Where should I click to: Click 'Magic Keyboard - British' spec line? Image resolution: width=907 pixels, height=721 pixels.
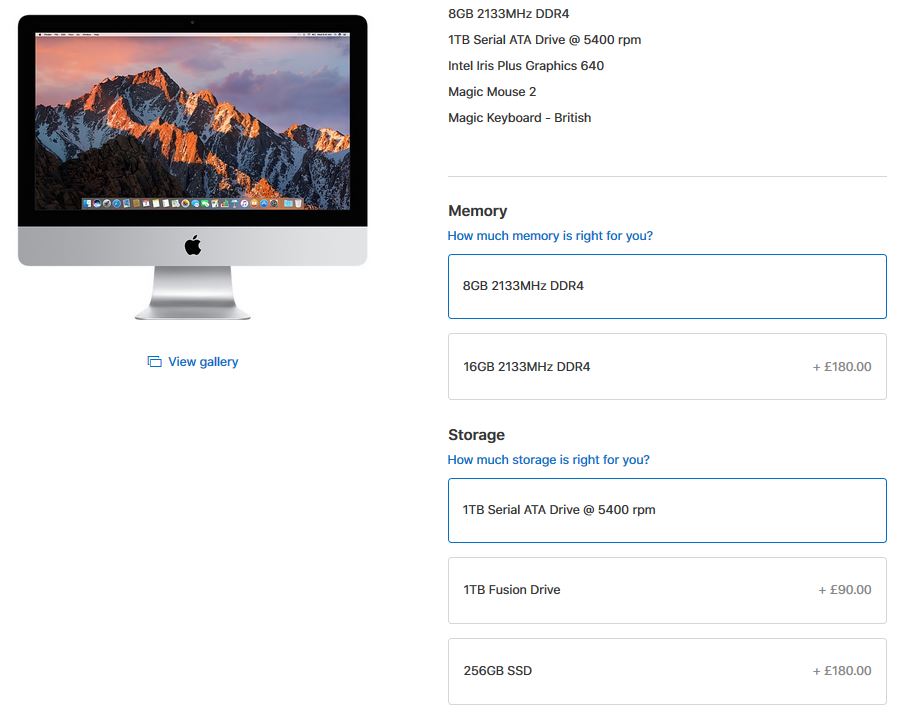tap(519, 118)
